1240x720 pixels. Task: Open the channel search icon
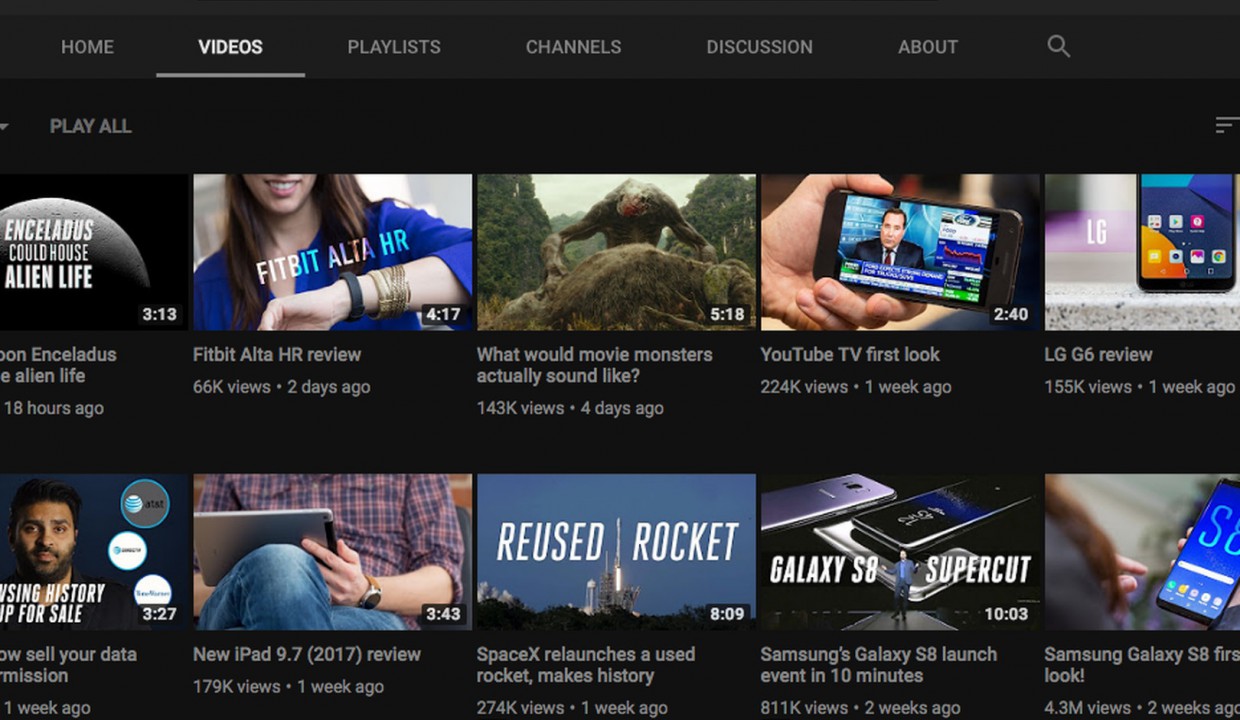[x=1058, y=46]
